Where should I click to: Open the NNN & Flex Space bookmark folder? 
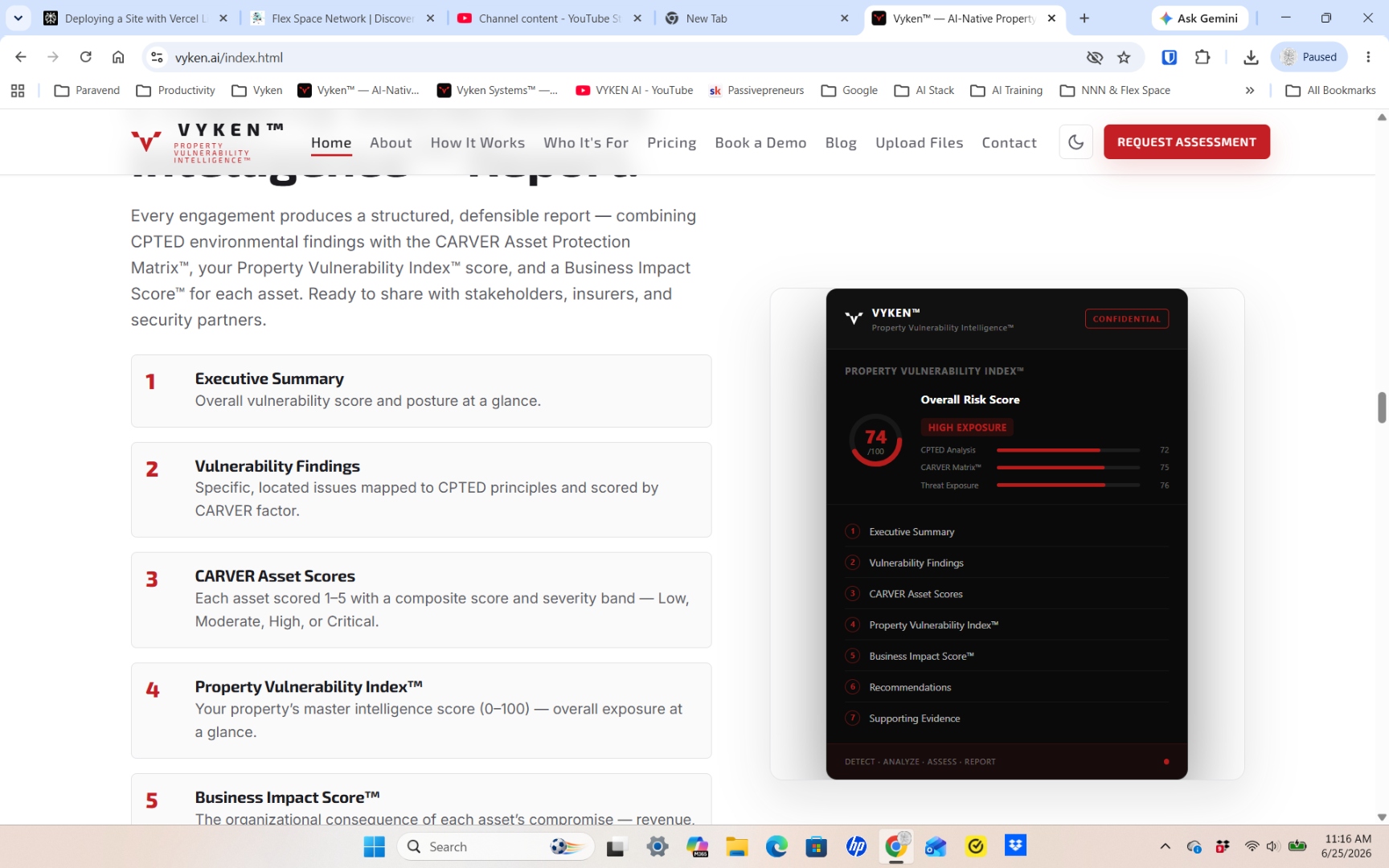(1115, 91)
